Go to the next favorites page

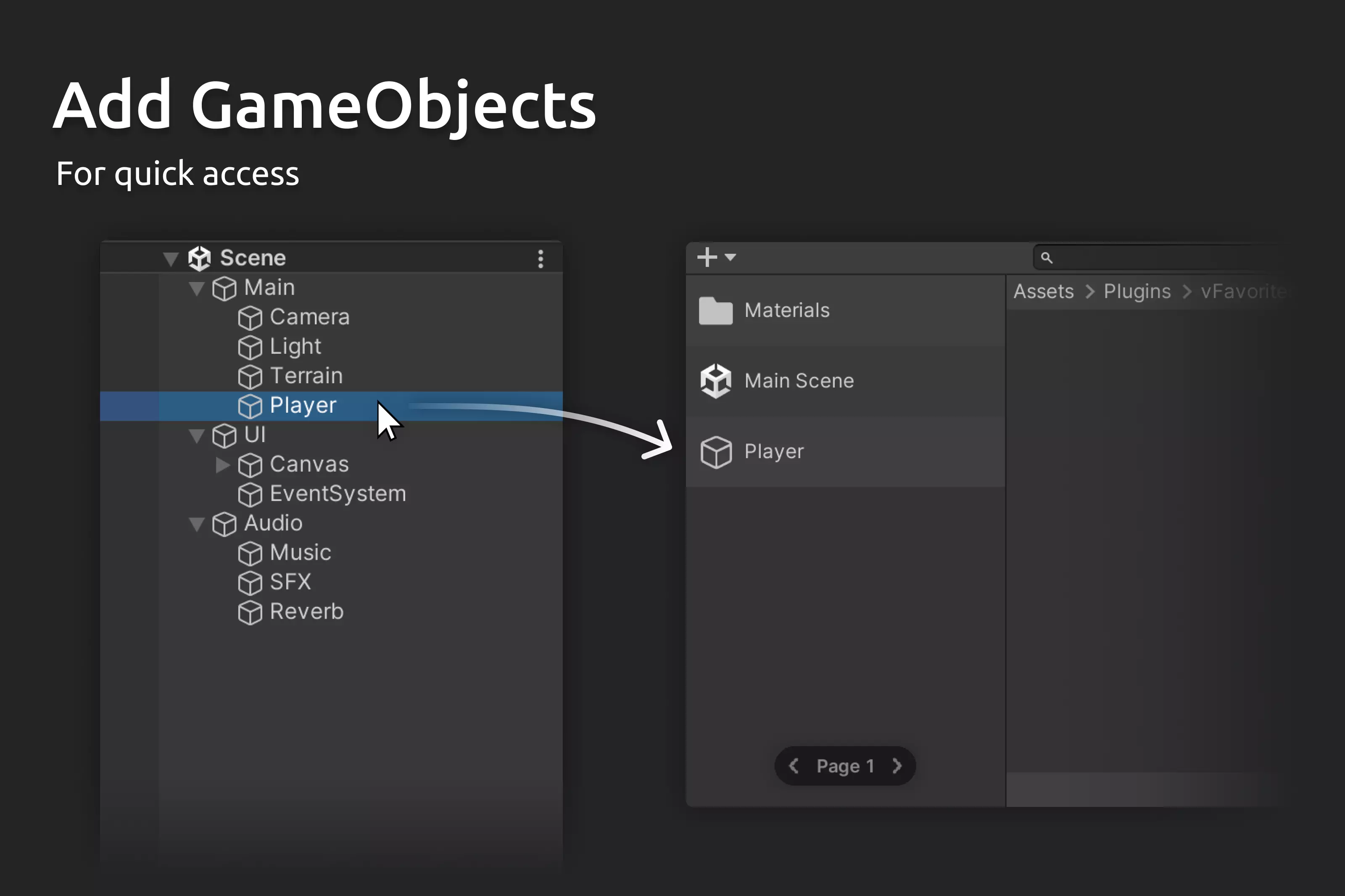coord(897,766)
